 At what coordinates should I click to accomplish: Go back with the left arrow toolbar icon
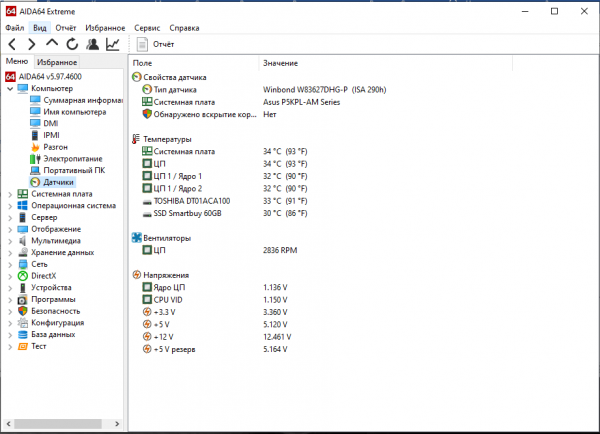coord(12,44)
